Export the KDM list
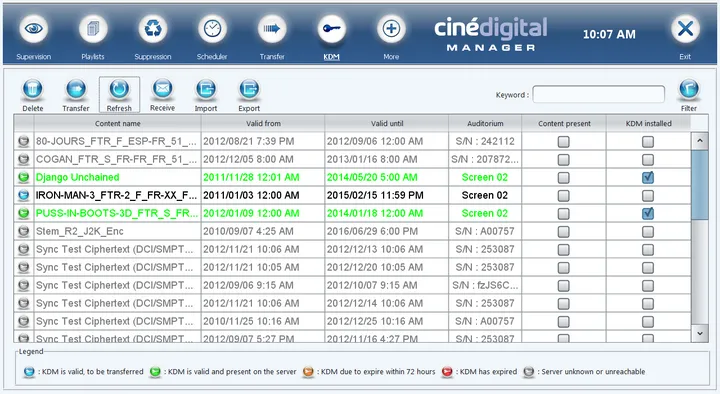Image resolution: width=720 pixels, height=394 pixels. 249,89
